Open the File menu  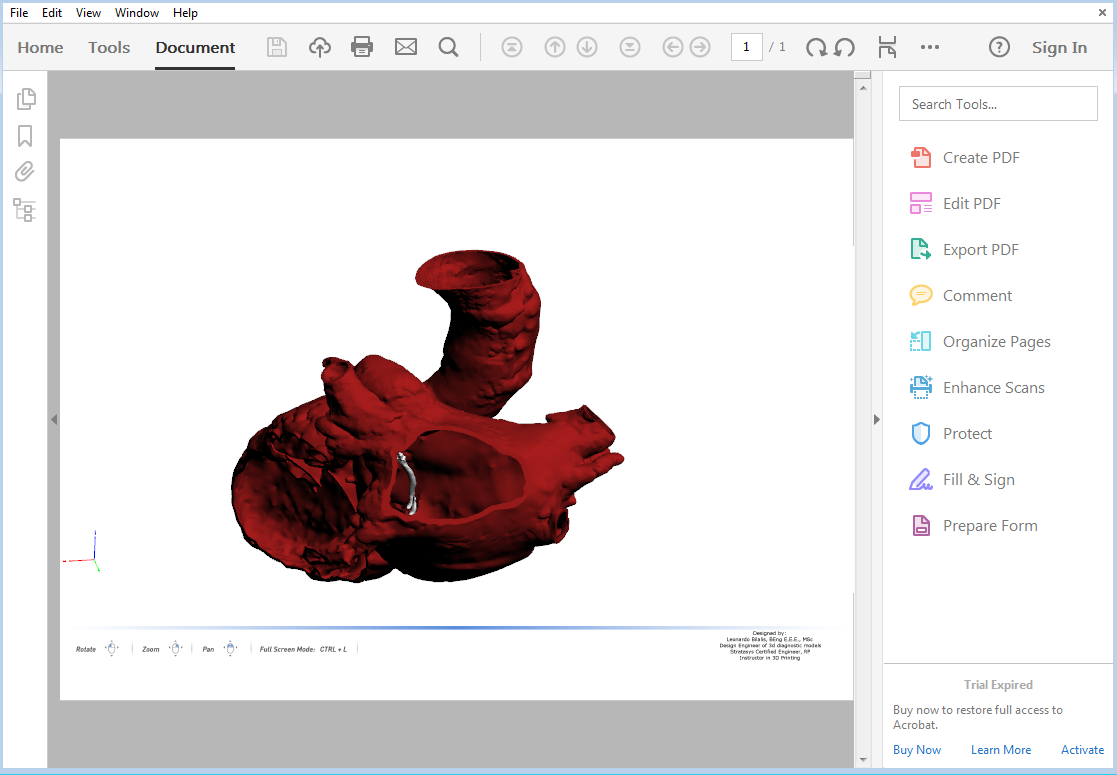coord(19,13)
